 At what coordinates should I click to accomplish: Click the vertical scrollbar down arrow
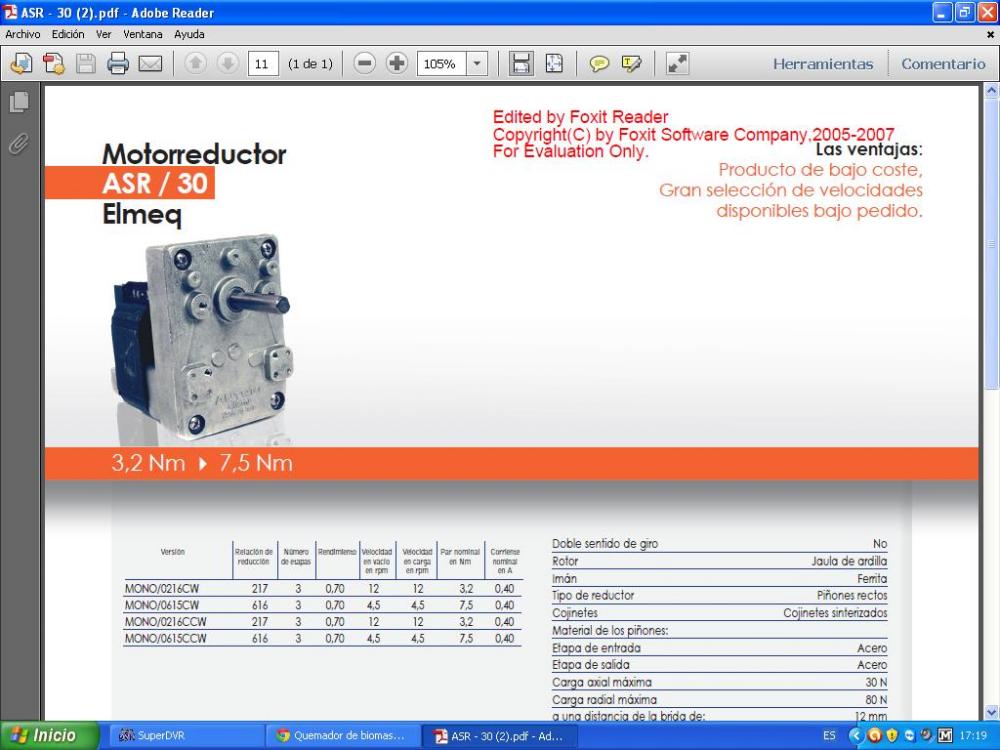(x=992, y=711)
